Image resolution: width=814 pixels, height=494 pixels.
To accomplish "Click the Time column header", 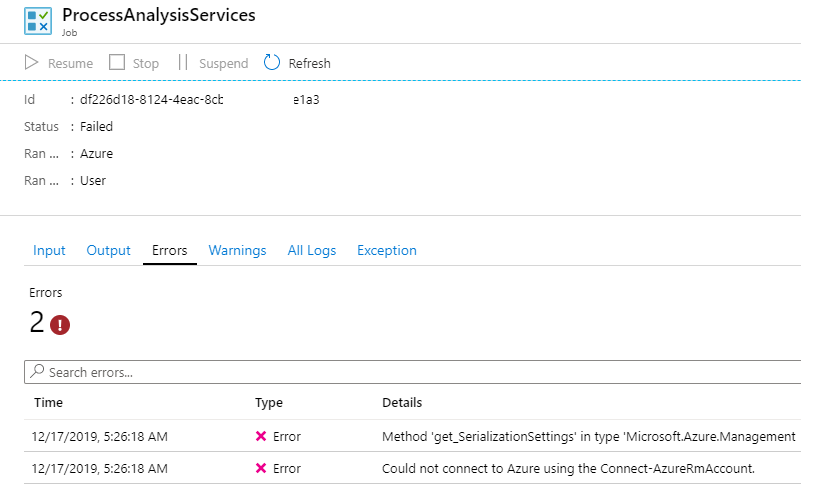I will [48, 402].
